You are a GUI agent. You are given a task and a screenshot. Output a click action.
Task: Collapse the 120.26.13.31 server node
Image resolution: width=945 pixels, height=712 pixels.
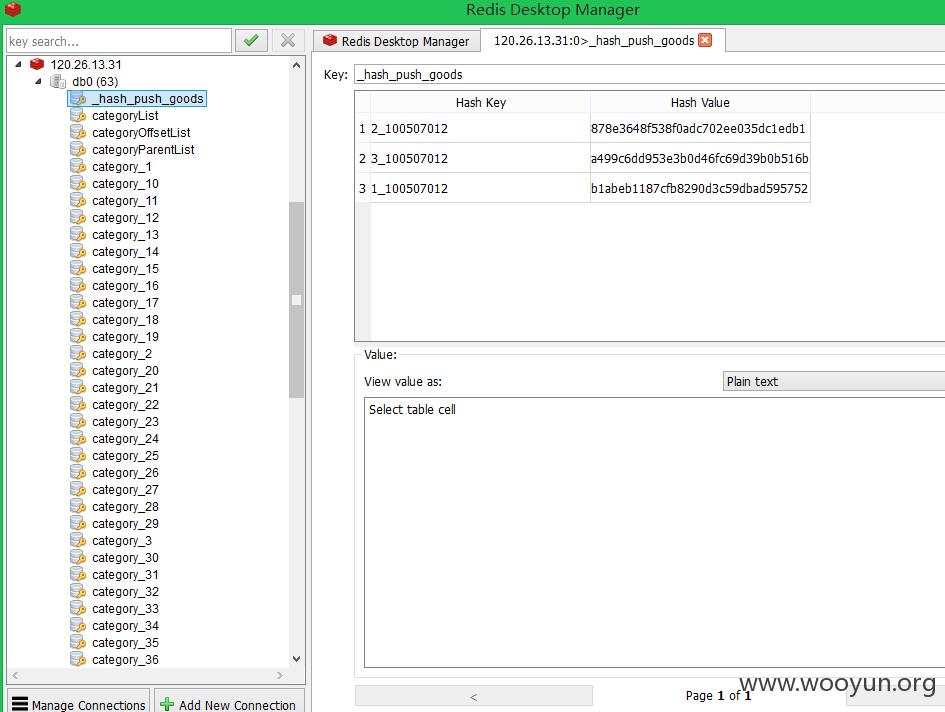pos(18,64)
